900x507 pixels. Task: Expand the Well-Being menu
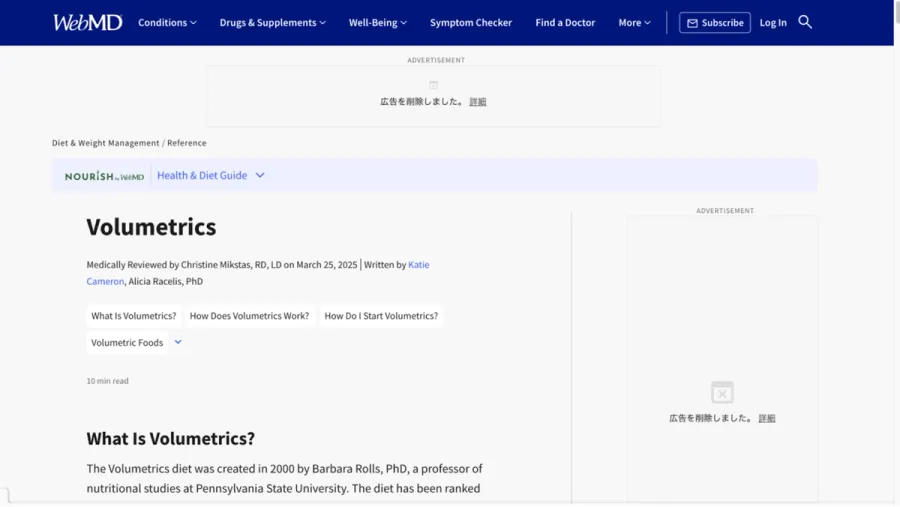click(x=378, y=22)
